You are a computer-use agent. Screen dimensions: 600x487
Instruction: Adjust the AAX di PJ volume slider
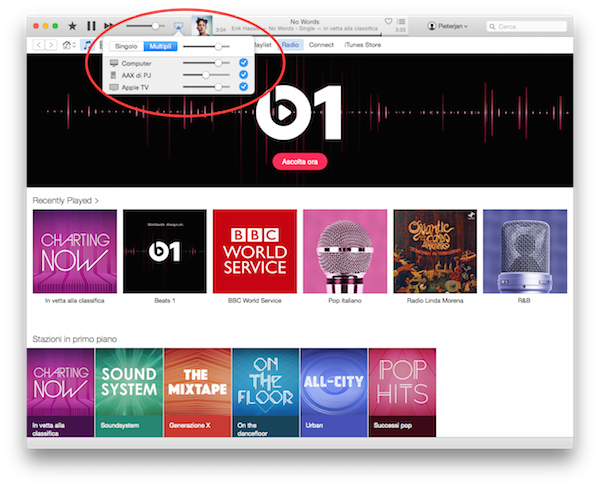click(x=206, y=75)
